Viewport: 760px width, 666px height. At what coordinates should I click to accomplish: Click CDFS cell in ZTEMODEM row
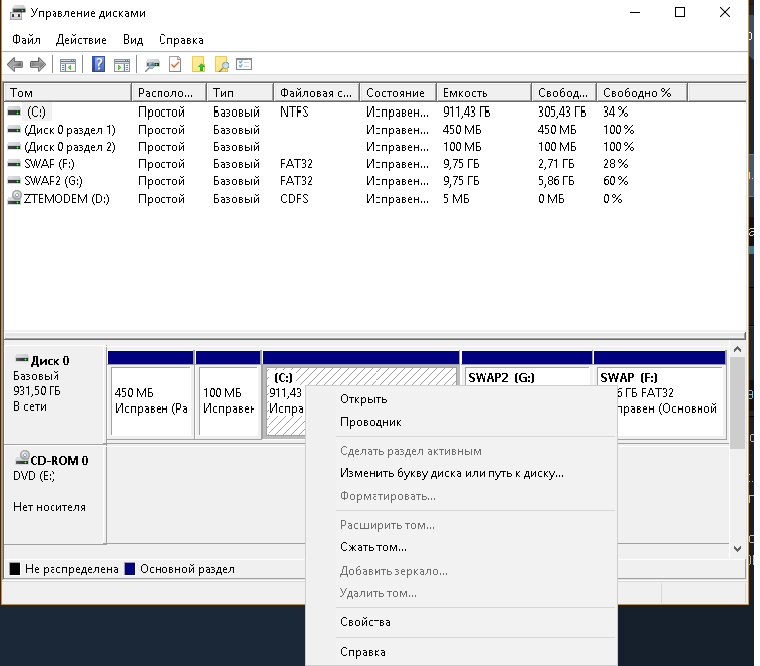click(294, 199)
